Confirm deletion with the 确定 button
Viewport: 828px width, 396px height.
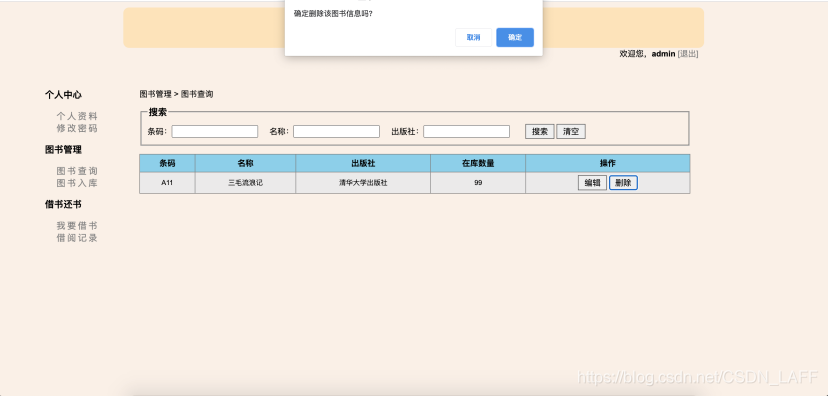coord(515,37)
